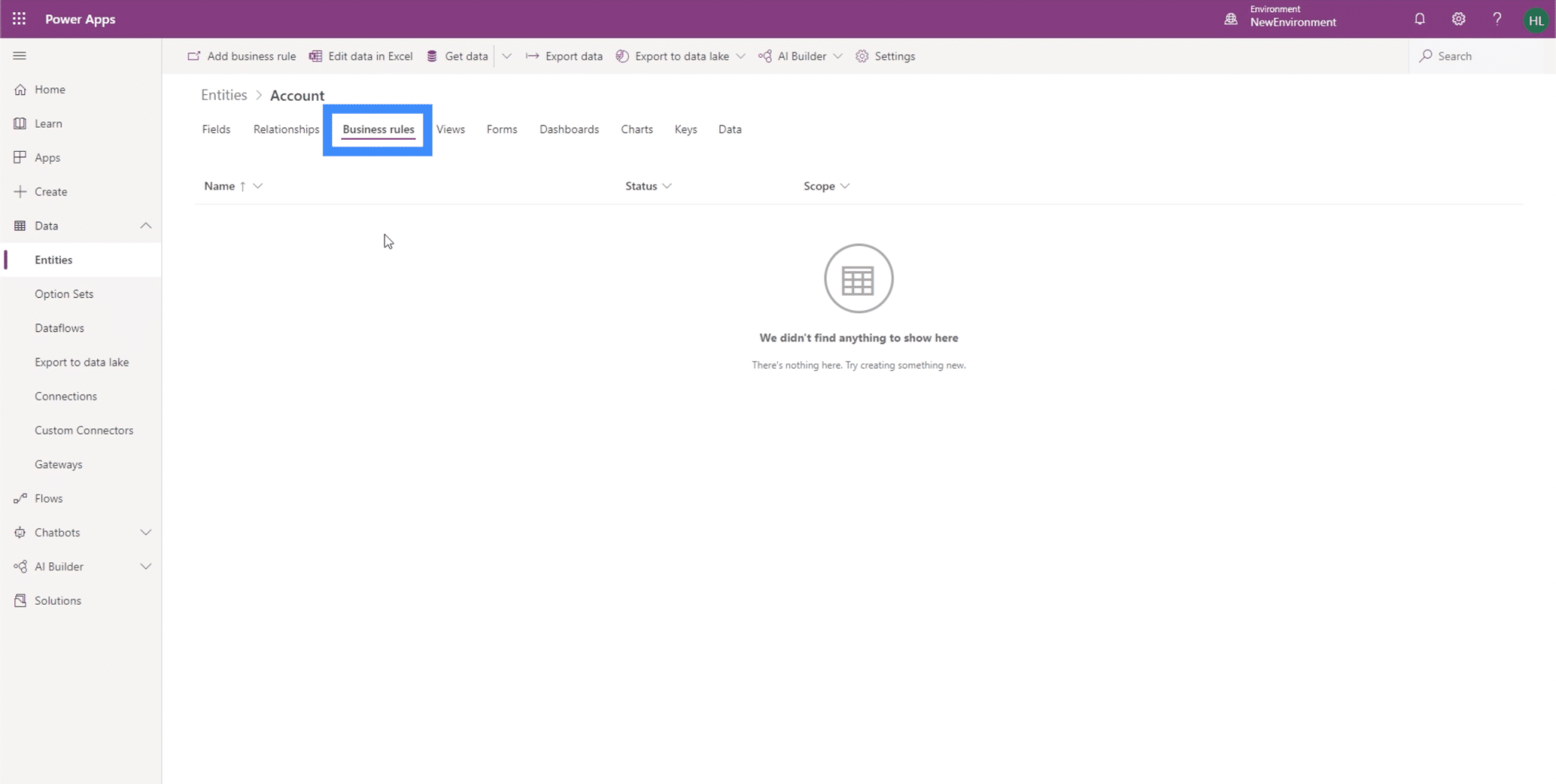Click the toolbar Settings label
Image resolution: width=1556 pixels, height=784 pixels.
[x=895, y=56]
